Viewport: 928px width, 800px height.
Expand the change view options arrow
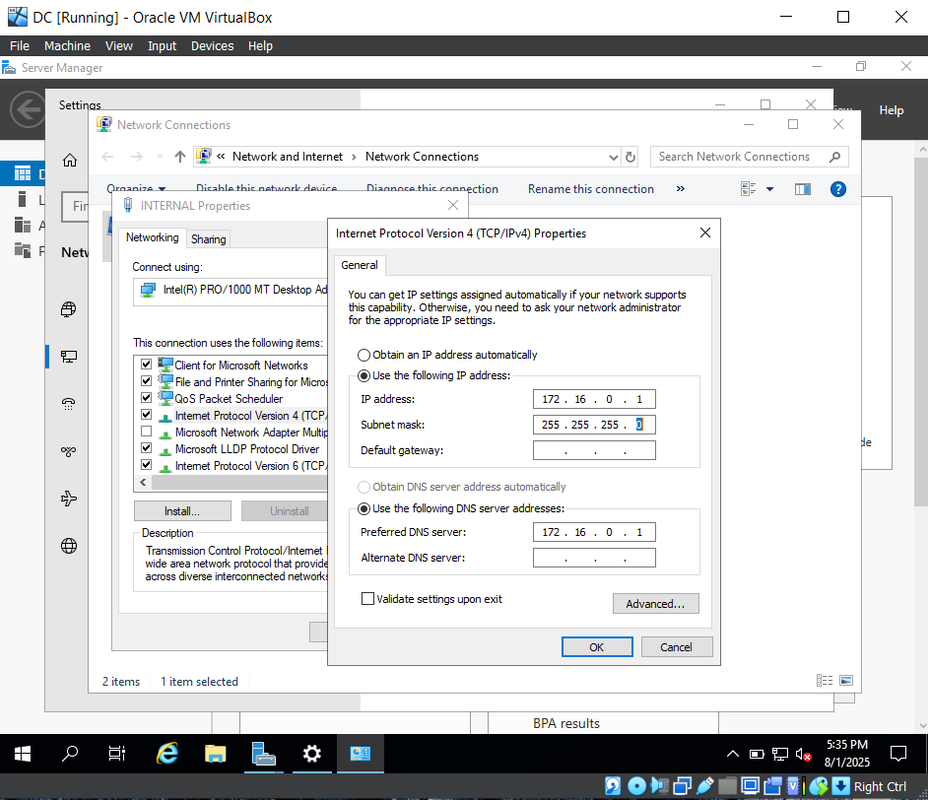coord(770,189)
